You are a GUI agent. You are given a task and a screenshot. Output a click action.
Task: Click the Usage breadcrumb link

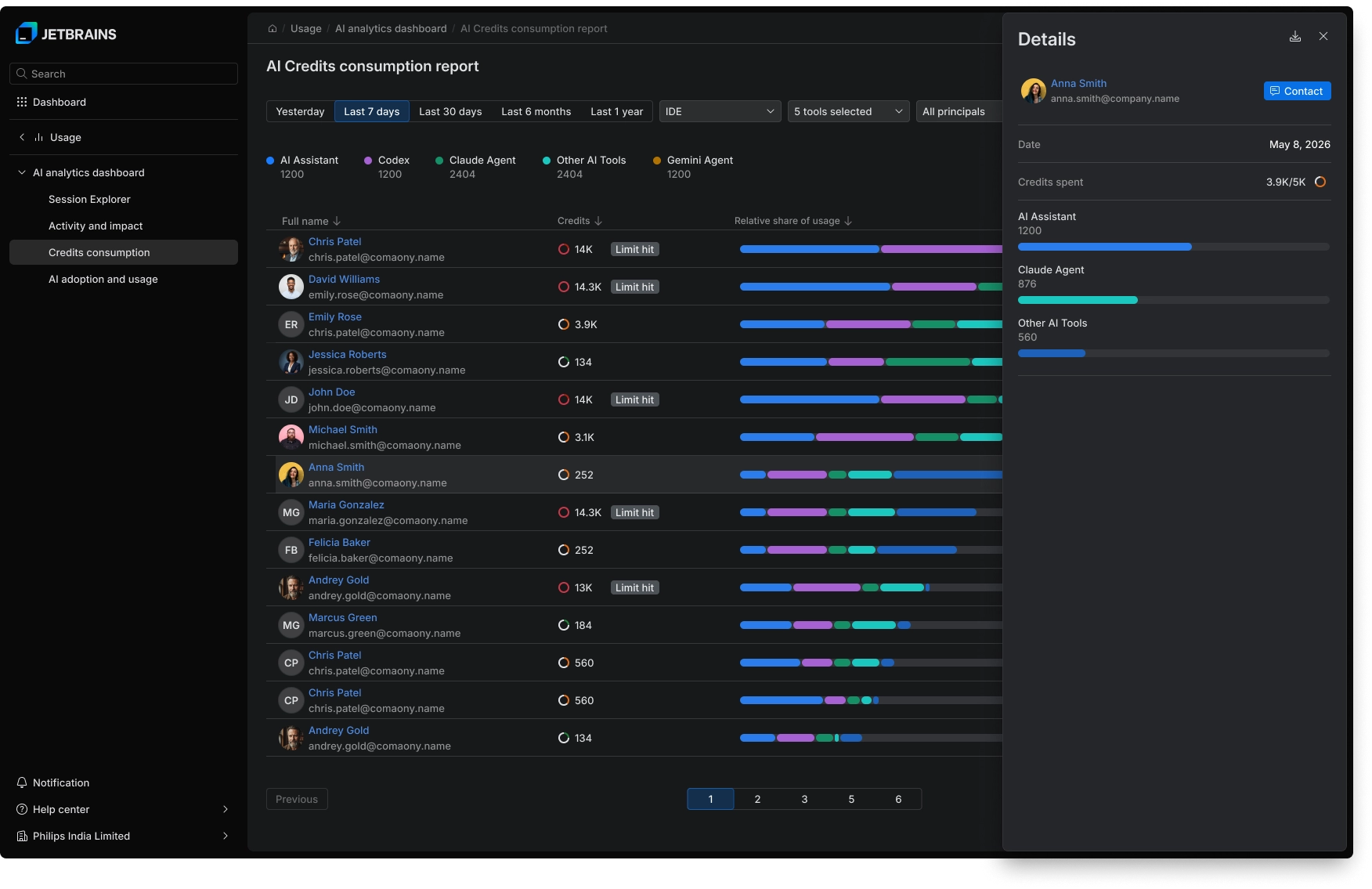pos(306,29)
